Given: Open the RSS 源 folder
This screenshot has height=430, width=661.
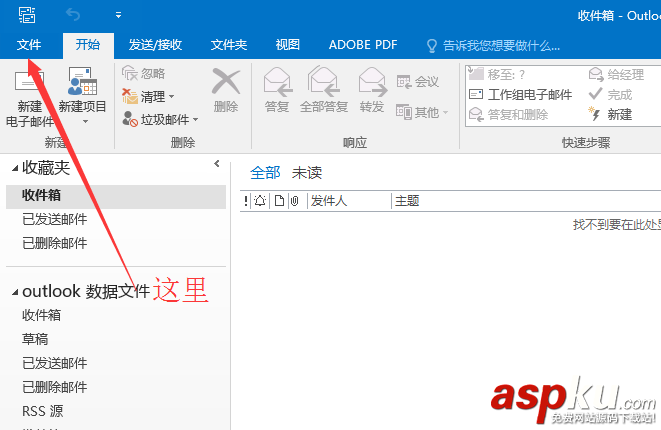Looking at the screenshot, I should [x=43, y=411].
